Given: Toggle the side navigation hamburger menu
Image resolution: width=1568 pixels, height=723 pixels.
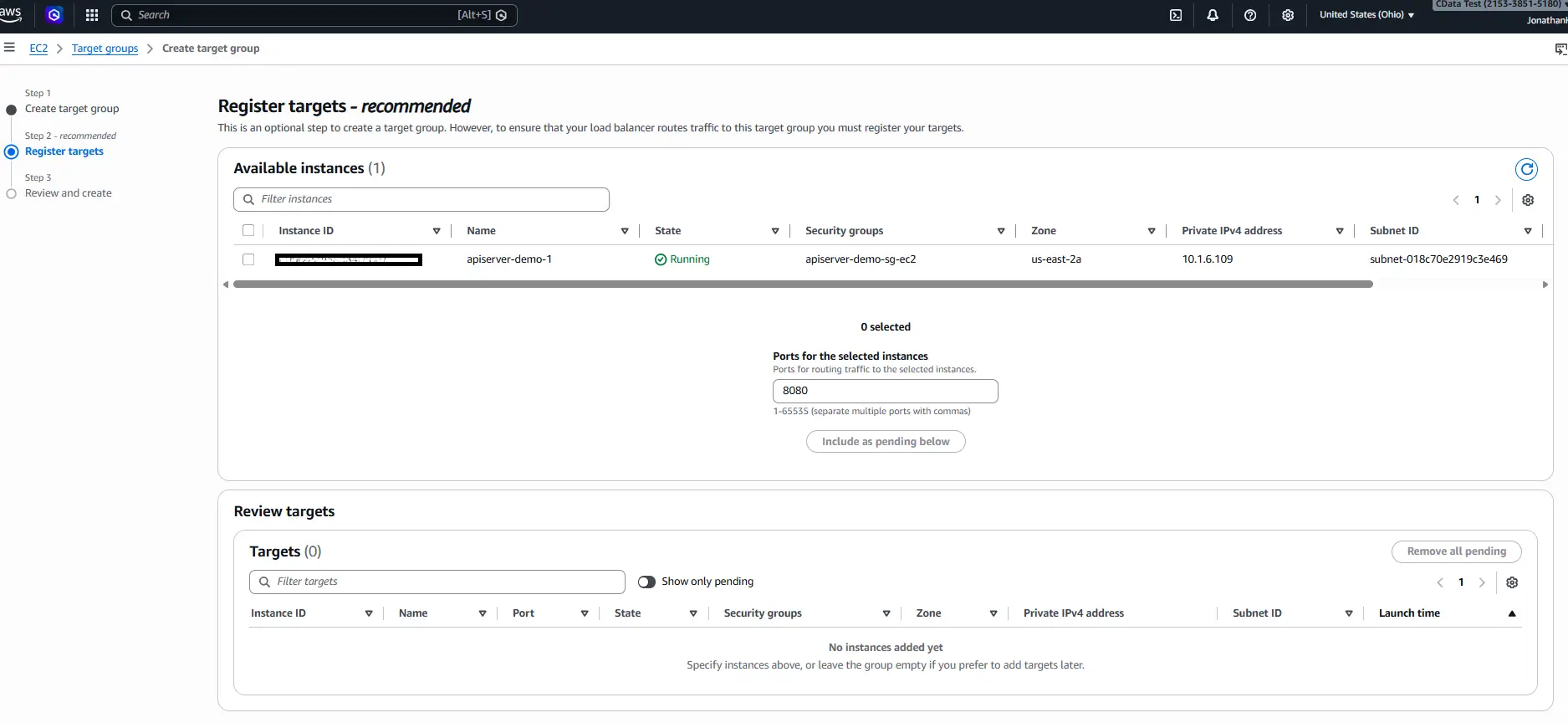Looking at the screenshot, I should point(9,48).
